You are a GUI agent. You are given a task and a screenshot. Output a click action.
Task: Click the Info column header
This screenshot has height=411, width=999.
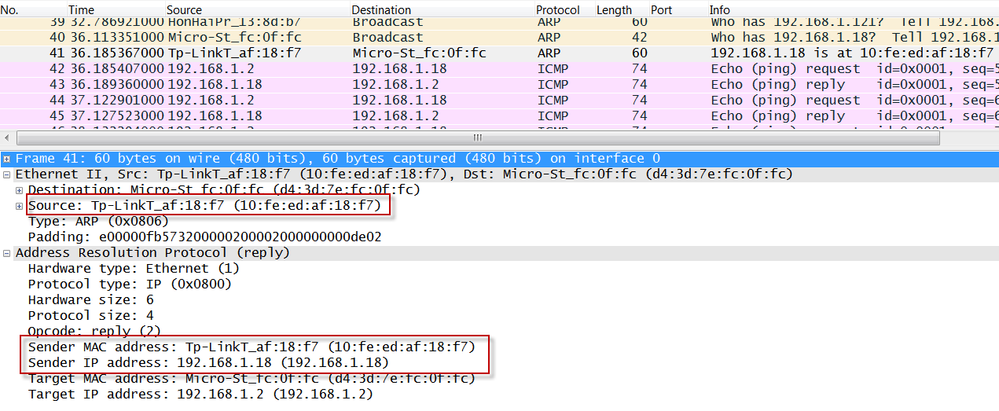[719, 10]
